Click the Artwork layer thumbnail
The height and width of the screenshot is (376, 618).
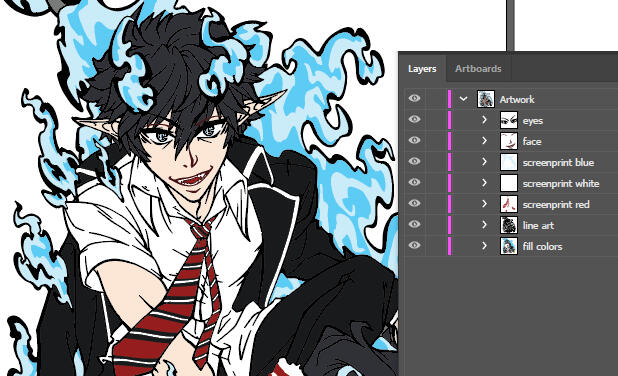tap(486, 99)
